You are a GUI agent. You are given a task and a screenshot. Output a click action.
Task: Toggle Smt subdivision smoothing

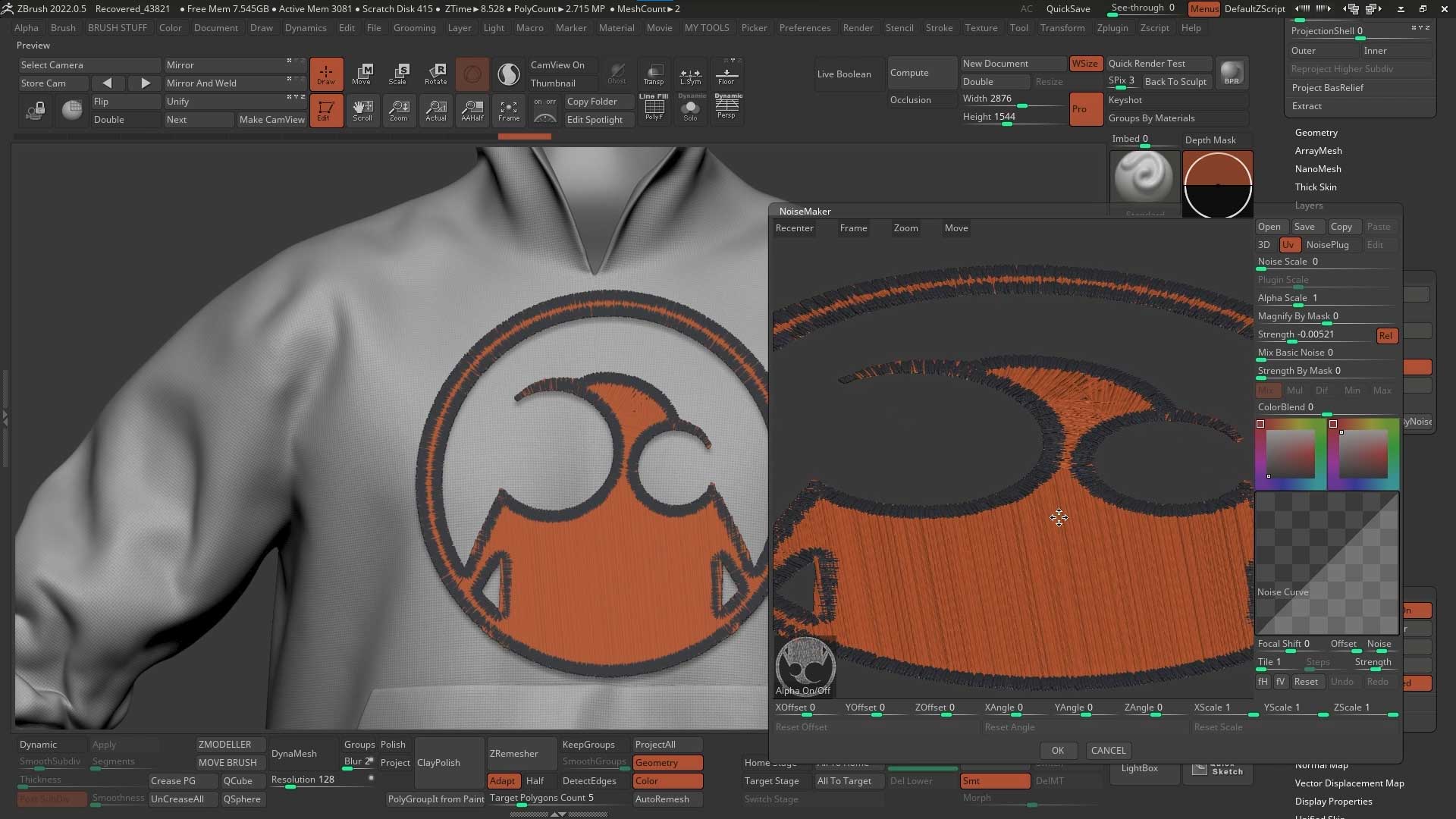click(x=995, y=781)
